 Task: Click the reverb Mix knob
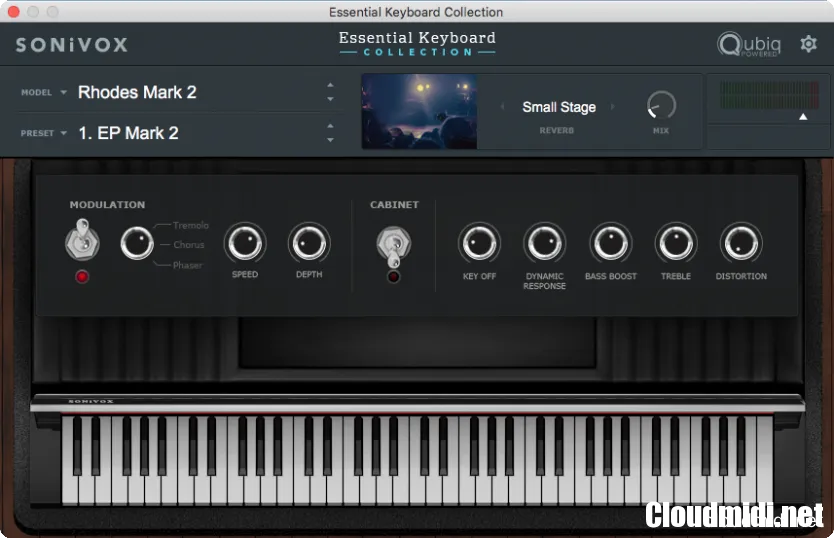(661, 105)
